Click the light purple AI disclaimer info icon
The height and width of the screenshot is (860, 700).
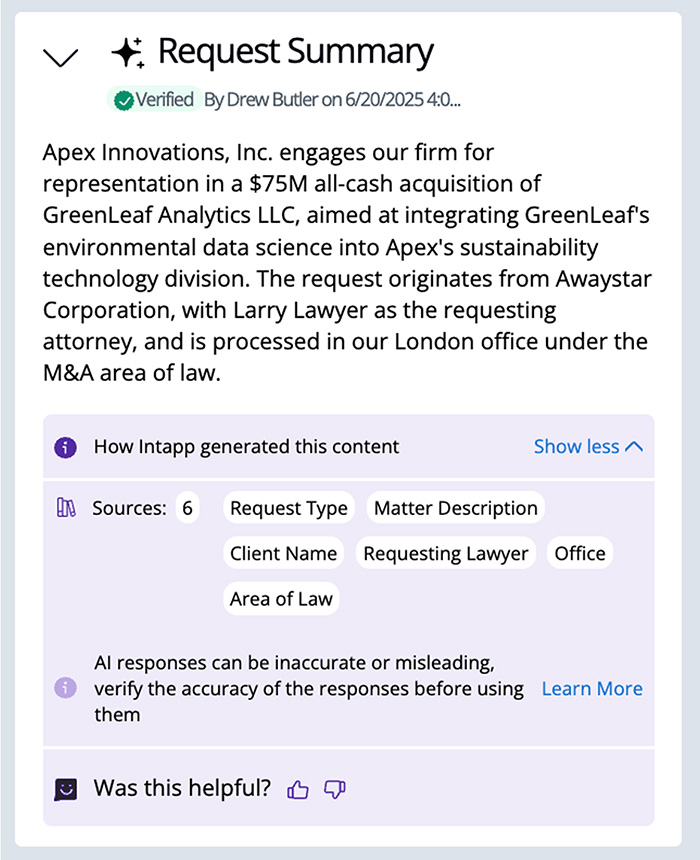pyautogui.click(x=65, y=688)
